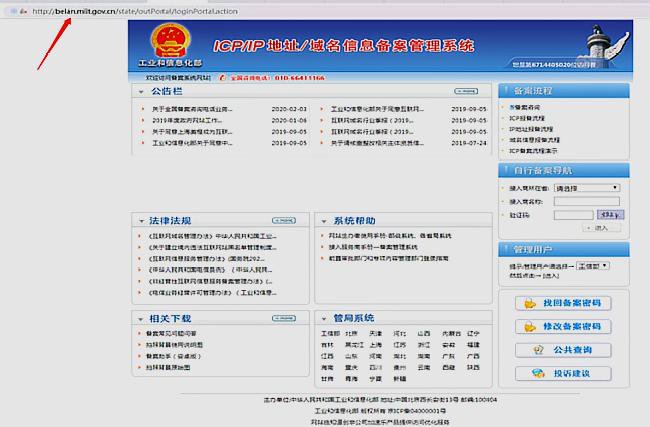Click the chat icon on 投诉建议 button
Screen dimensions: 650x427
538,373
